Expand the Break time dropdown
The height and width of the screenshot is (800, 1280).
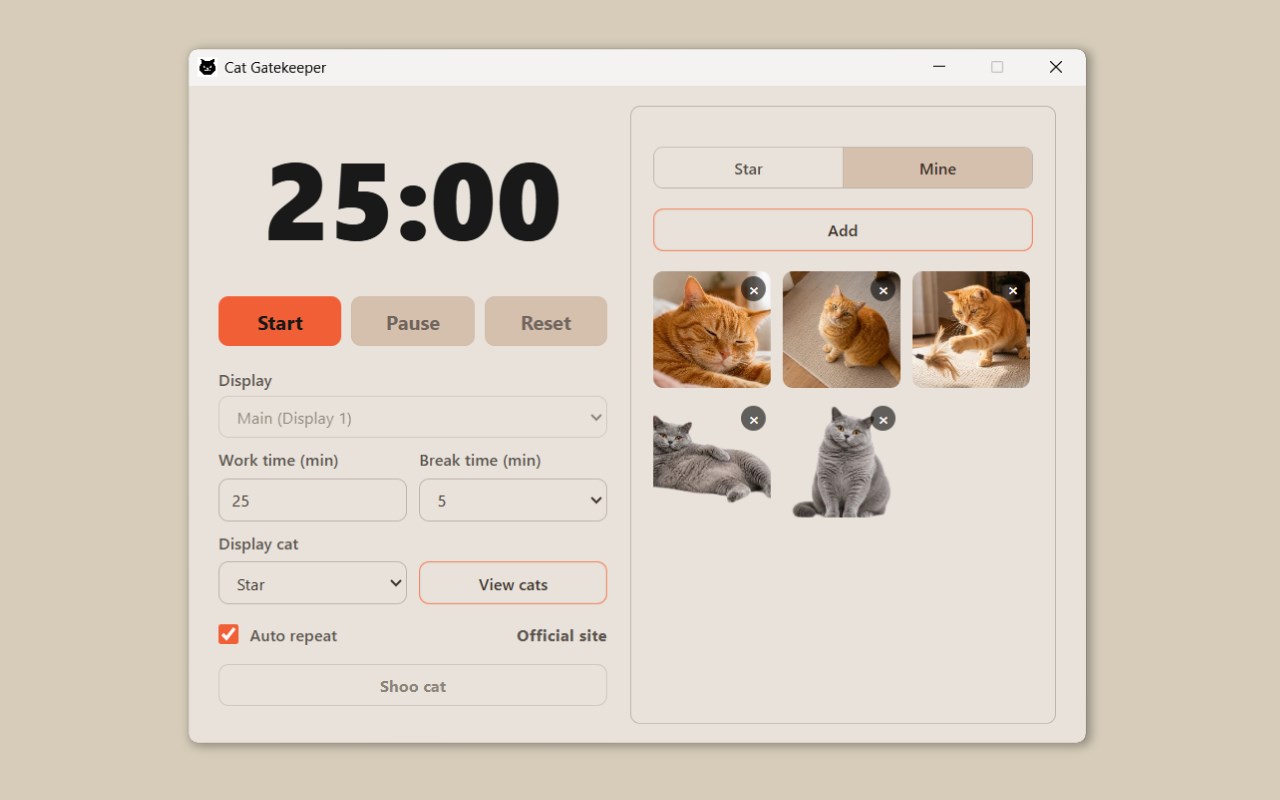pyautogui.click(x=513, y=500)
